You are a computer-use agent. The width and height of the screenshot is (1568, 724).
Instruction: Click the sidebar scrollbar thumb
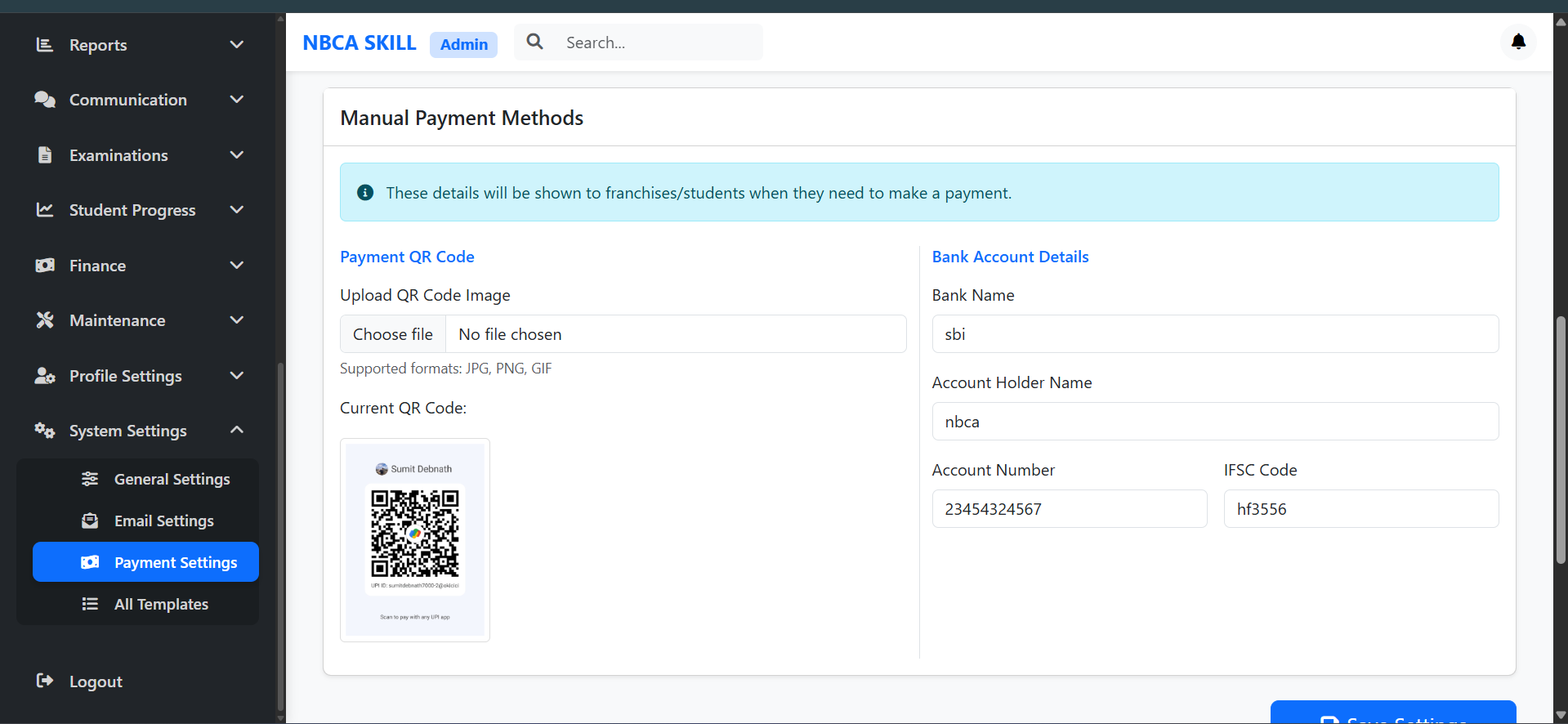coord(281,537)
